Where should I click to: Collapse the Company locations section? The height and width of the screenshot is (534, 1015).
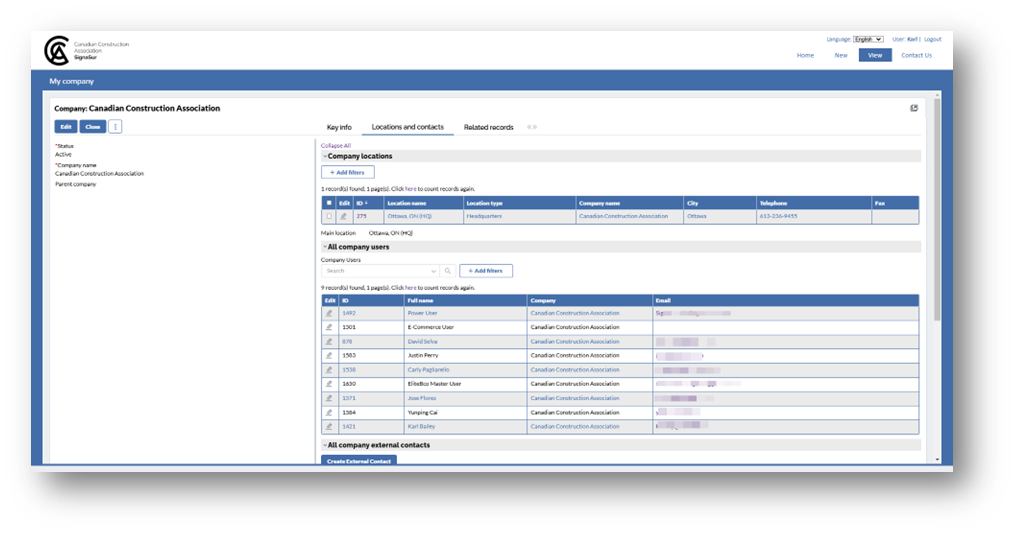325,156
